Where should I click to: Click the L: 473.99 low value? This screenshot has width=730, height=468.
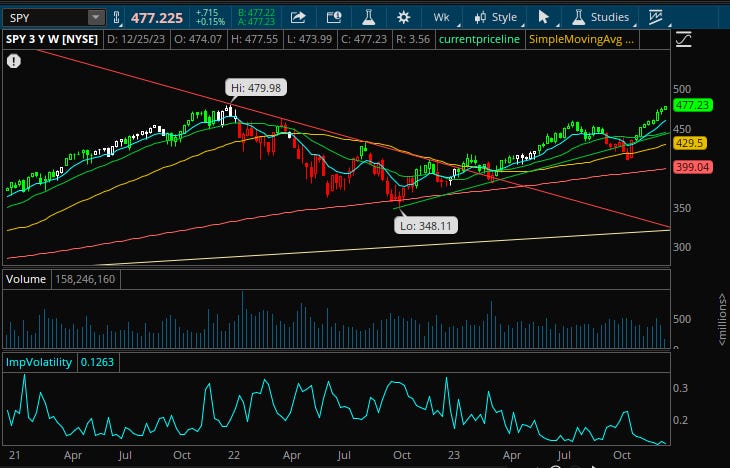tap(309, 39)
